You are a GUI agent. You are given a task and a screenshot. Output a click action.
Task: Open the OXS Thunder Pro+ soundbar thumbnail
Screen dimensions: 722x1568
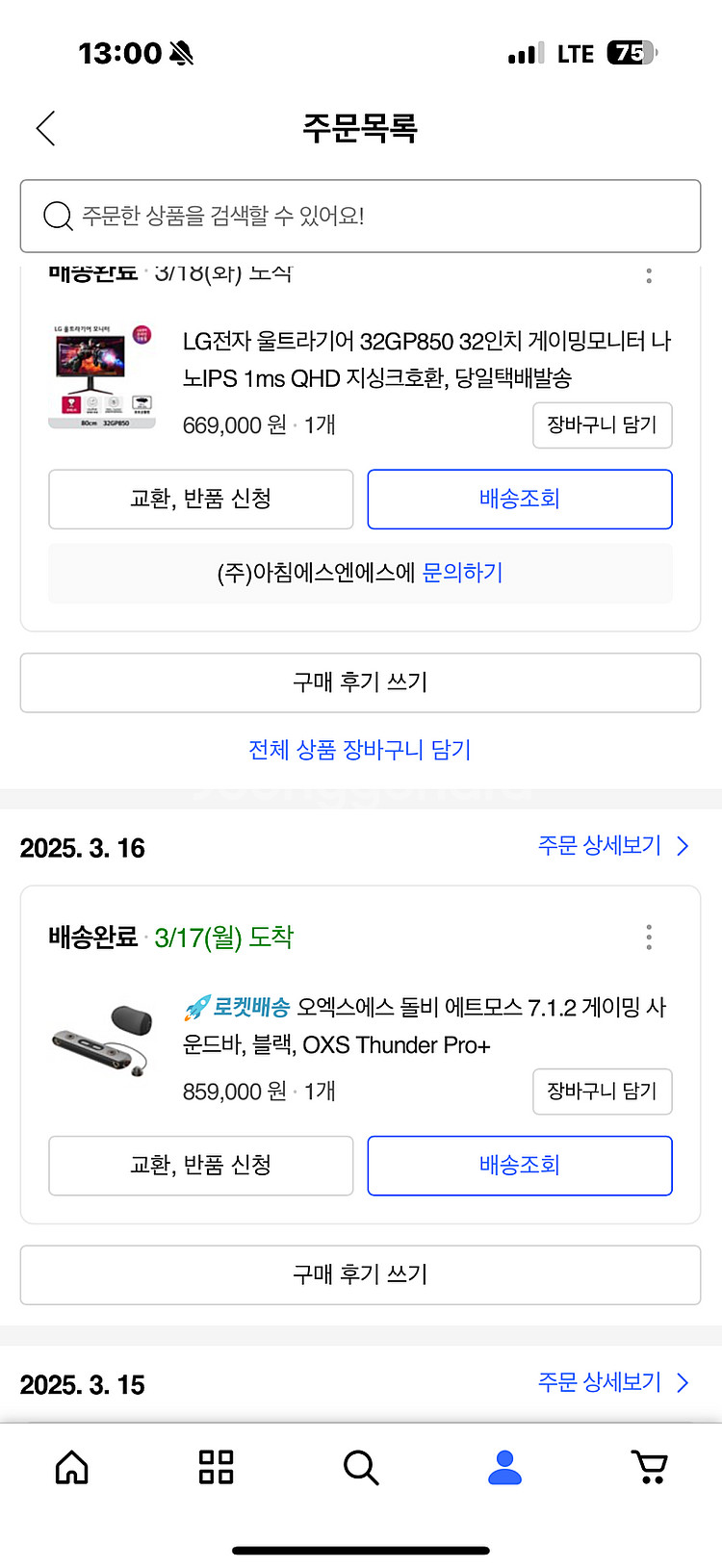click(x=101, y=1041)
